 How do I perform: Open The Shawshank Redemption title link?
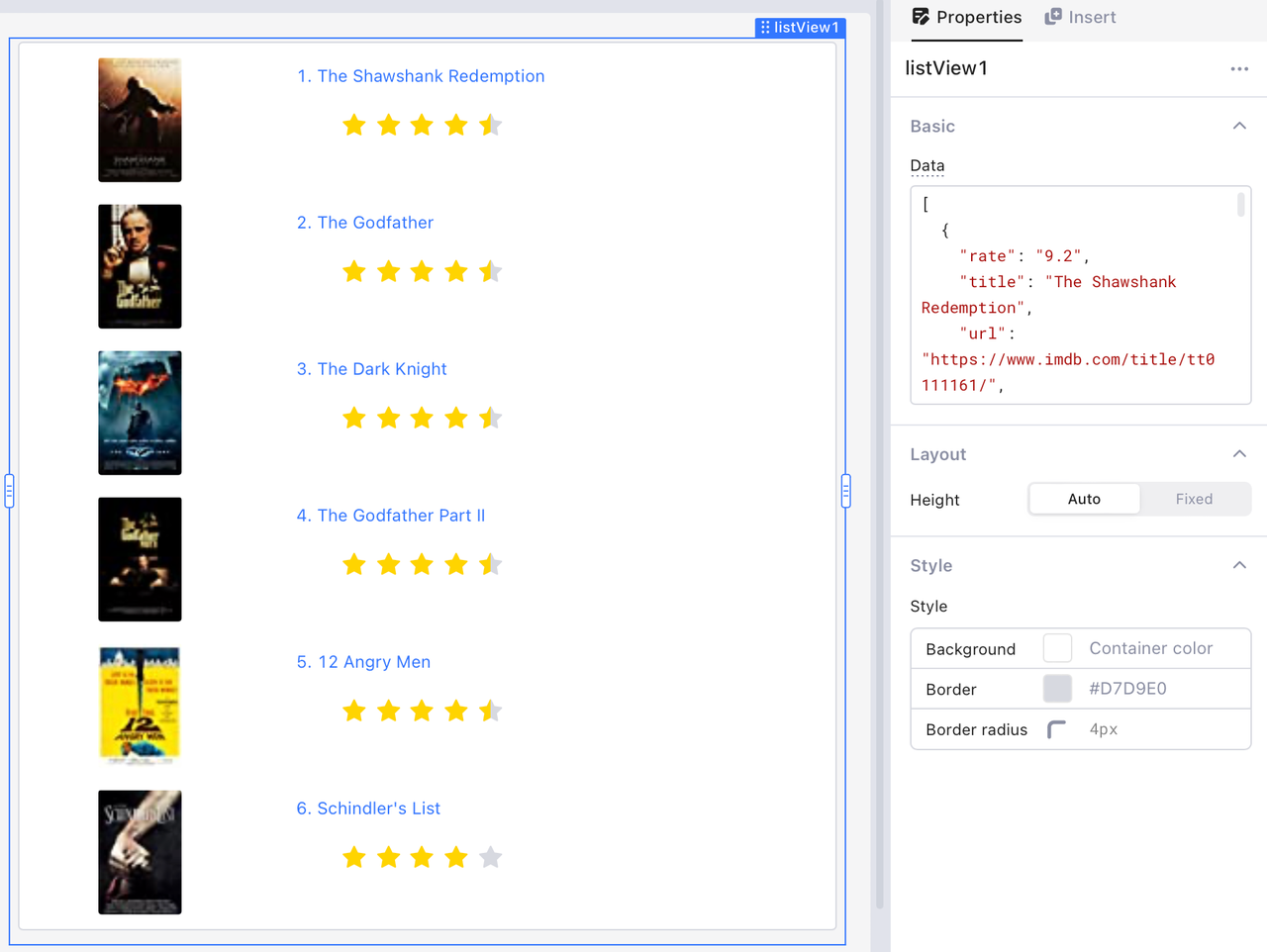point(421,76)
